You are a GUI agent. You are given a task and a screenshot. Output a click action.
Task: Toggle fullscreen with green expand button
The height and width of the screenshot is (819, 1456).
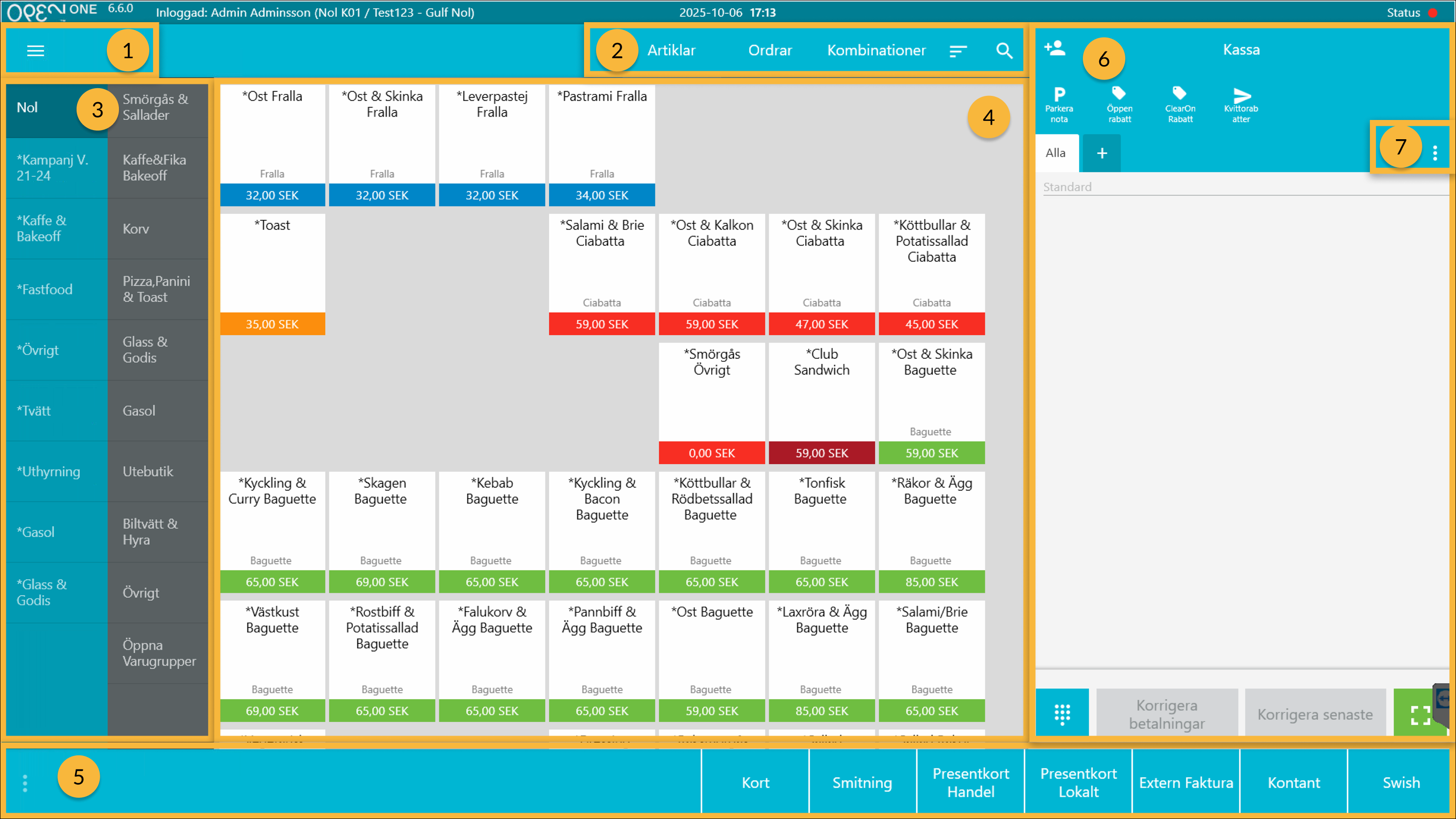point(1419,715)
